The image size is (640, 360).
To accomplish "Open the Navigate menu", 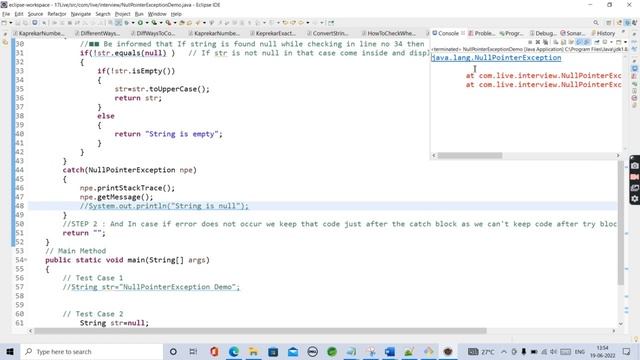I will pyautogui.click(x=81, y=14).
